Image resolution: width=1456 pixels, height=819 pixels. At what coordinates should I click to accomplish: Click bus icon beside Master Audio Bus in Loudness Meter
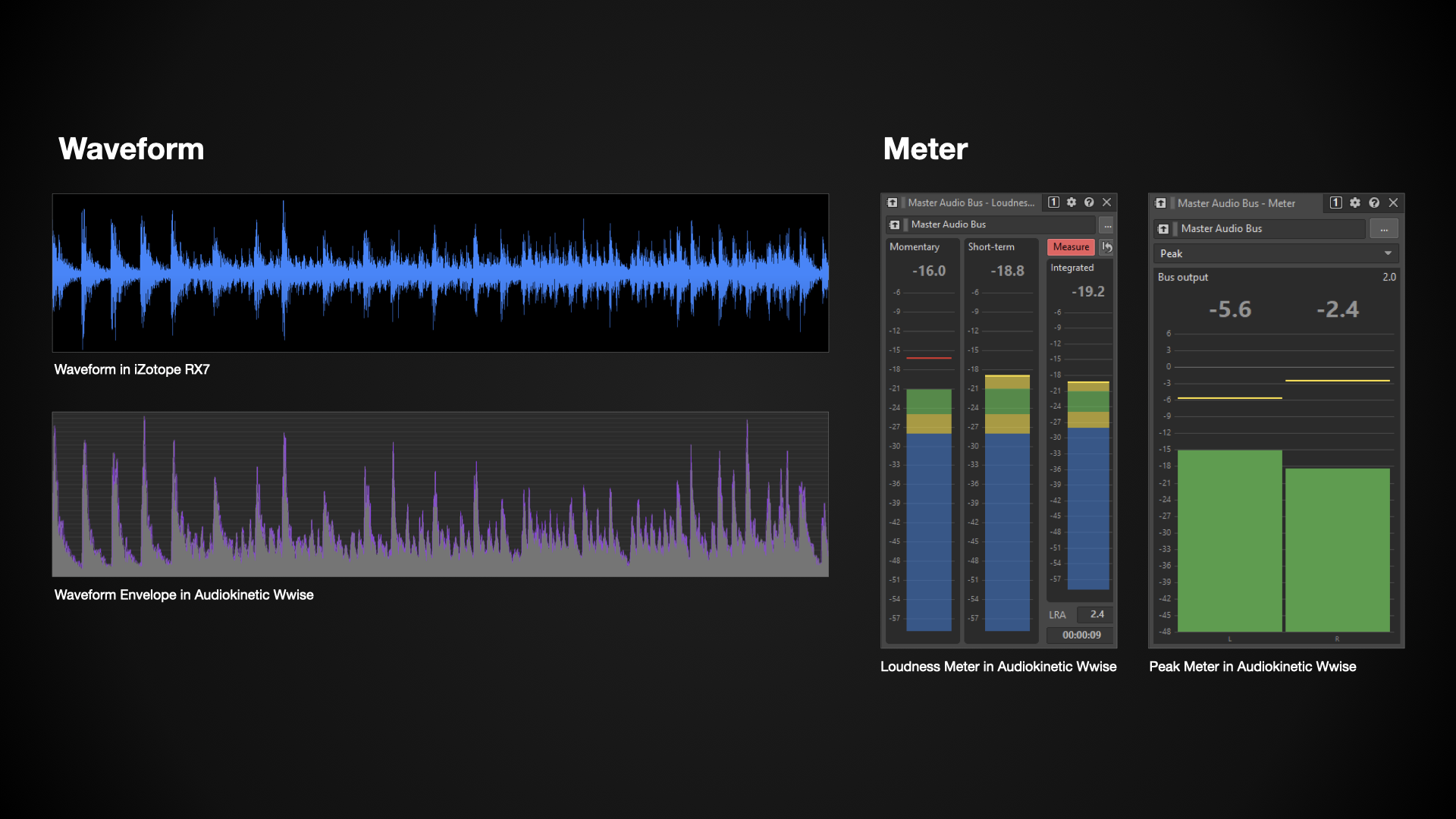895,224
